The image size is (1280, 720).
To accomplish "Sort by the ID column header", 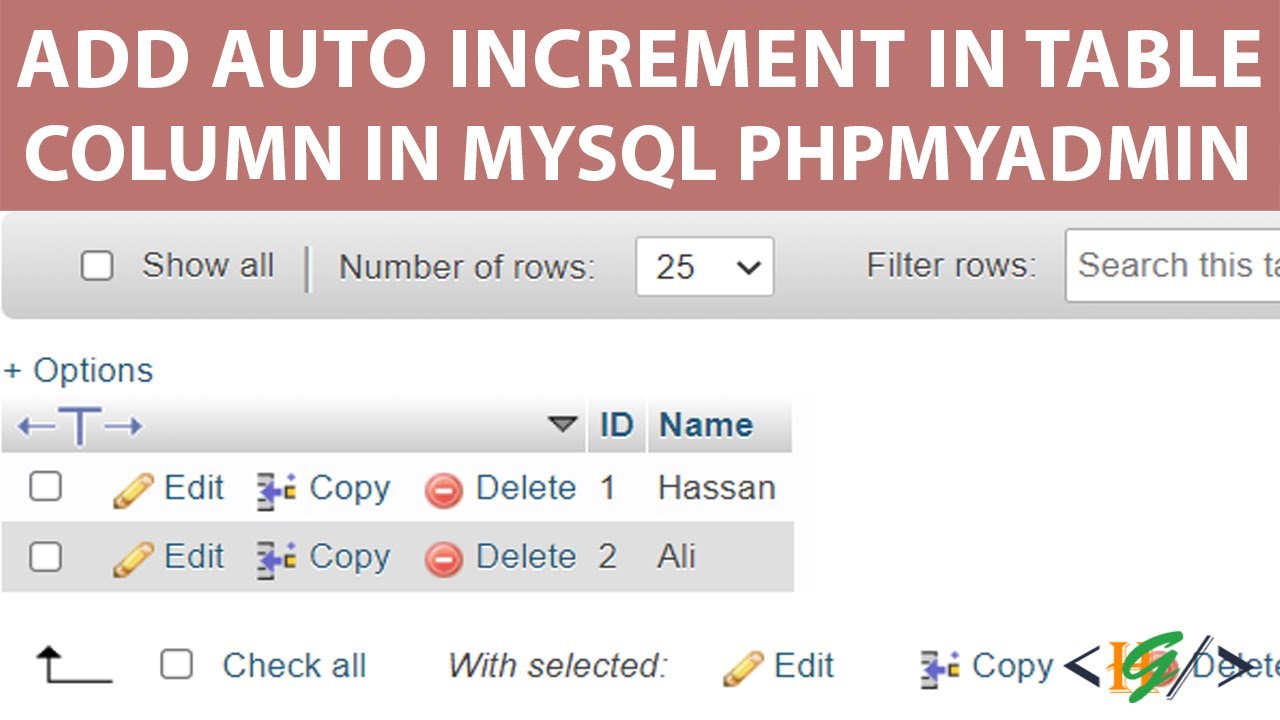I will (x=616, y=425).
